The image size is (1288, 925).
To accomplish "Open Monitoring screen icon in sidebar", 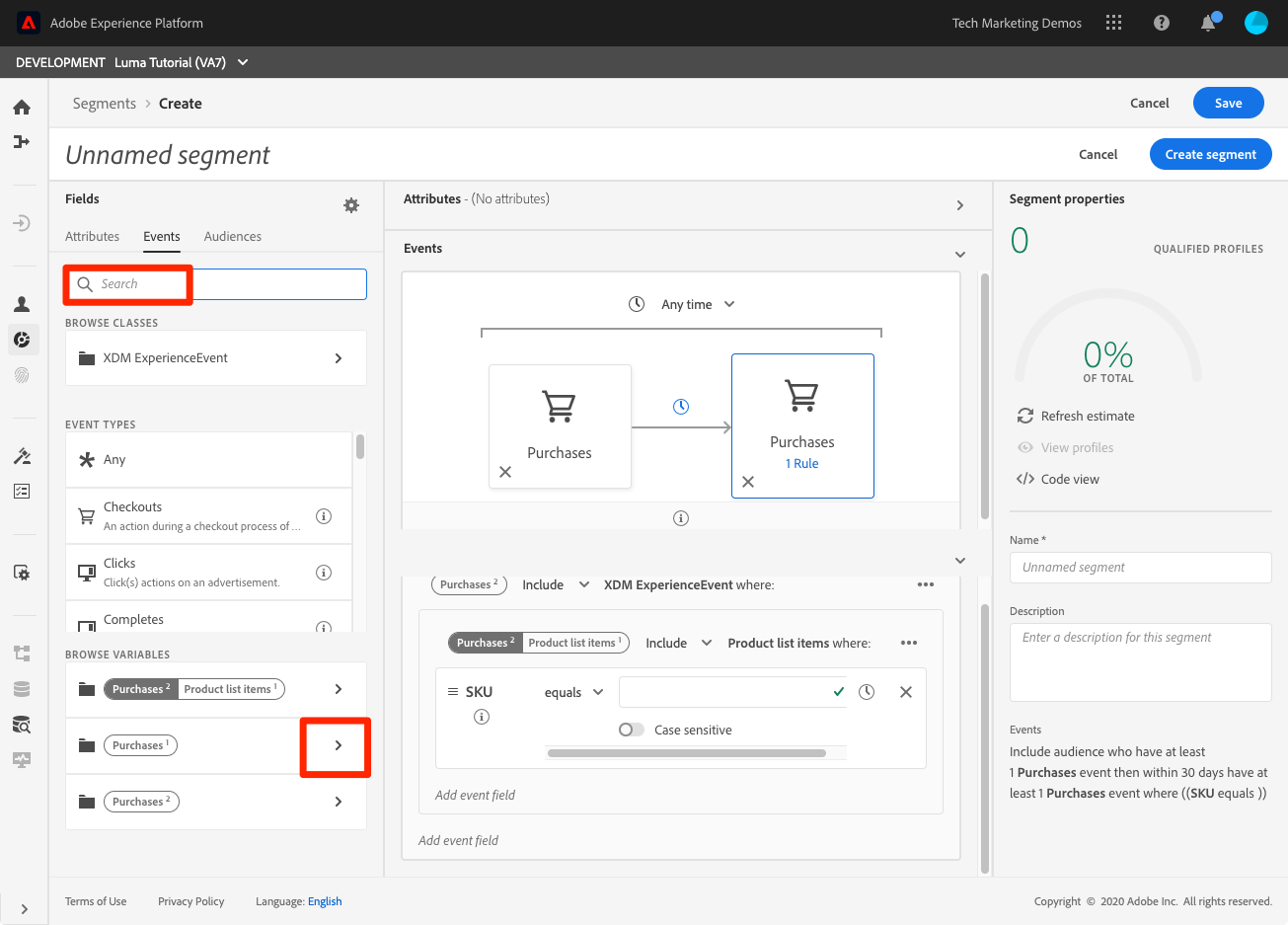I will [22, 760].
